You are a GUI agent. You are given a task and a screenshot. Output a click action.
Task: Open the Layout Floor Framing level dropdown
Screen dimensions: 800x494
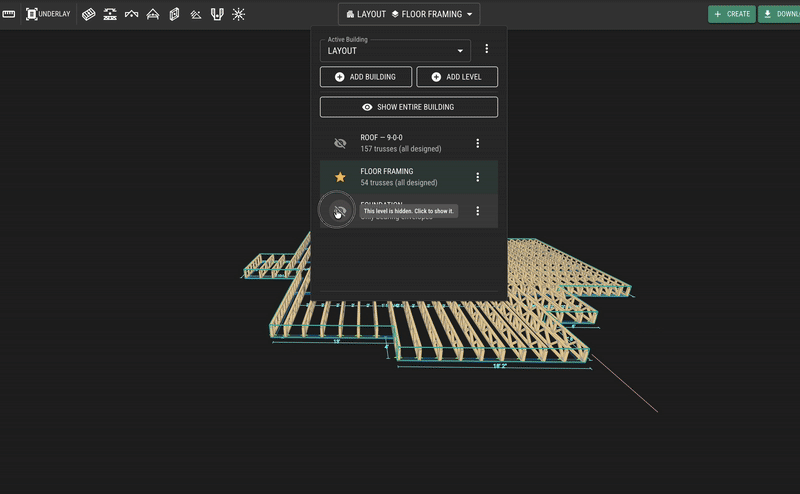click(x=409, y=14)
